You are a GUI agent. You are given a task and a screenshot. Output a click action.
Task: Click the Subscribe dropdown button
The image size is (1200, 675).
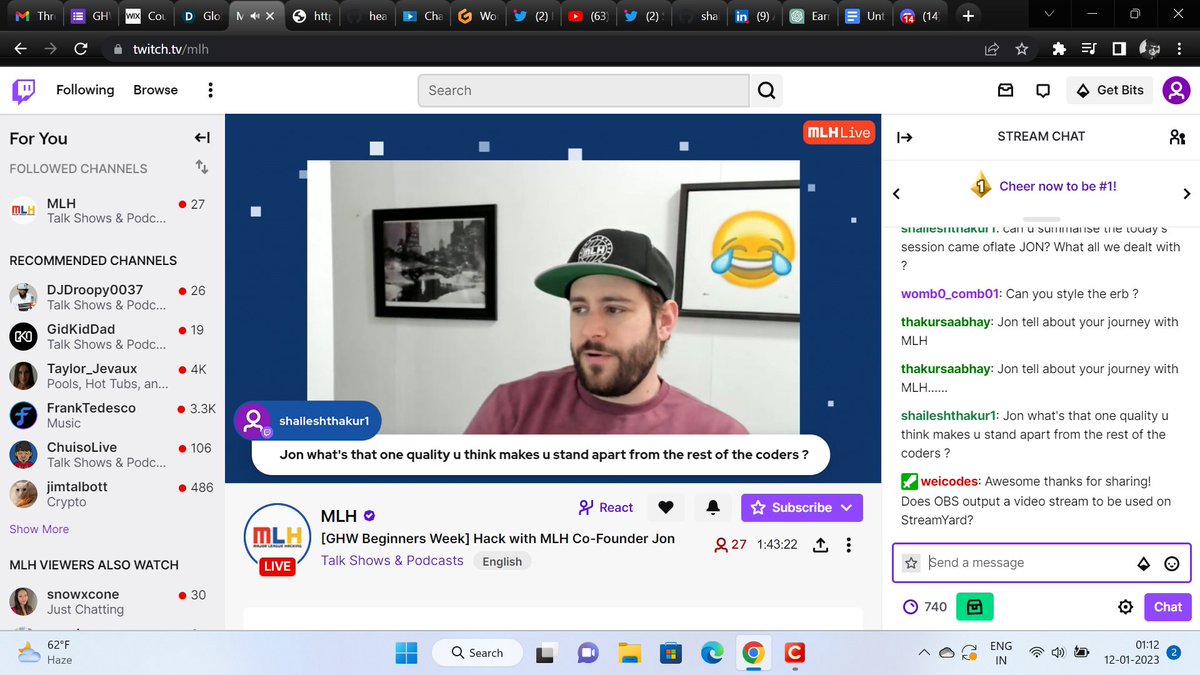[802, 507]
